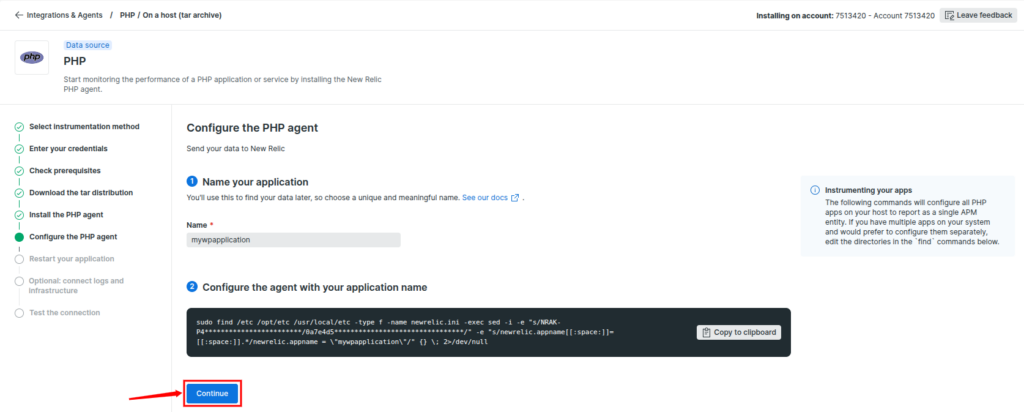Click the Data source tag
1024x412 pixels.
[x=88, y=45]
